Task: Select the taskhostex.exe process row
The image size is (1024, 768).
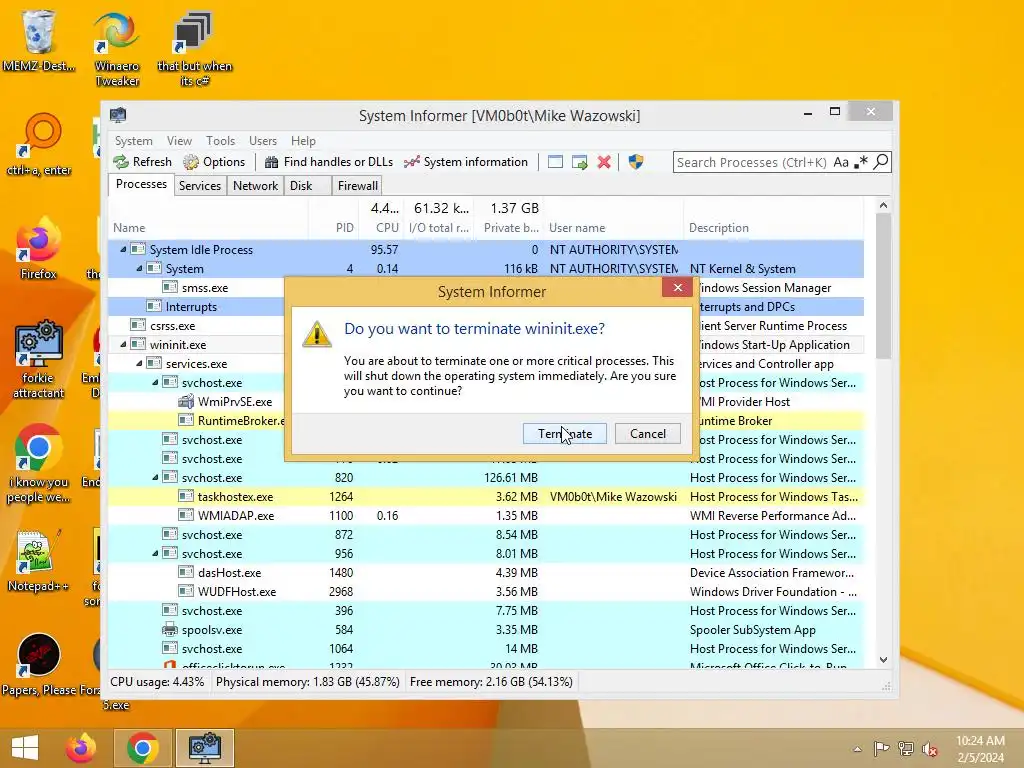Action: [x=486, y=497]
